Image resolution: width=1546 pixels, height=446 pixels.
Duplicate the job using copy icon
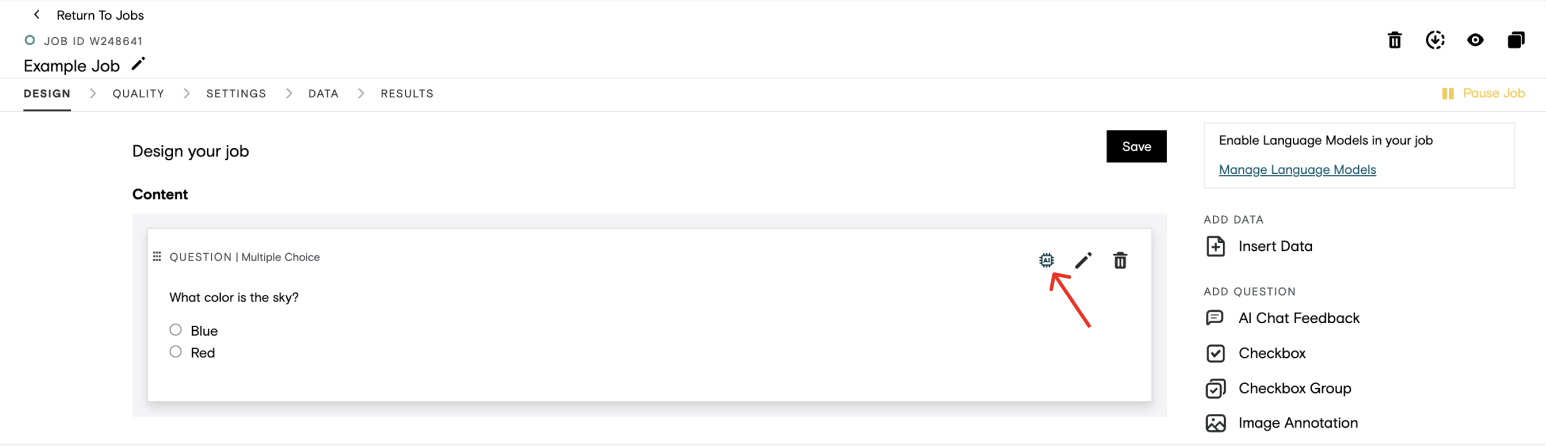tap(1516, 40)
